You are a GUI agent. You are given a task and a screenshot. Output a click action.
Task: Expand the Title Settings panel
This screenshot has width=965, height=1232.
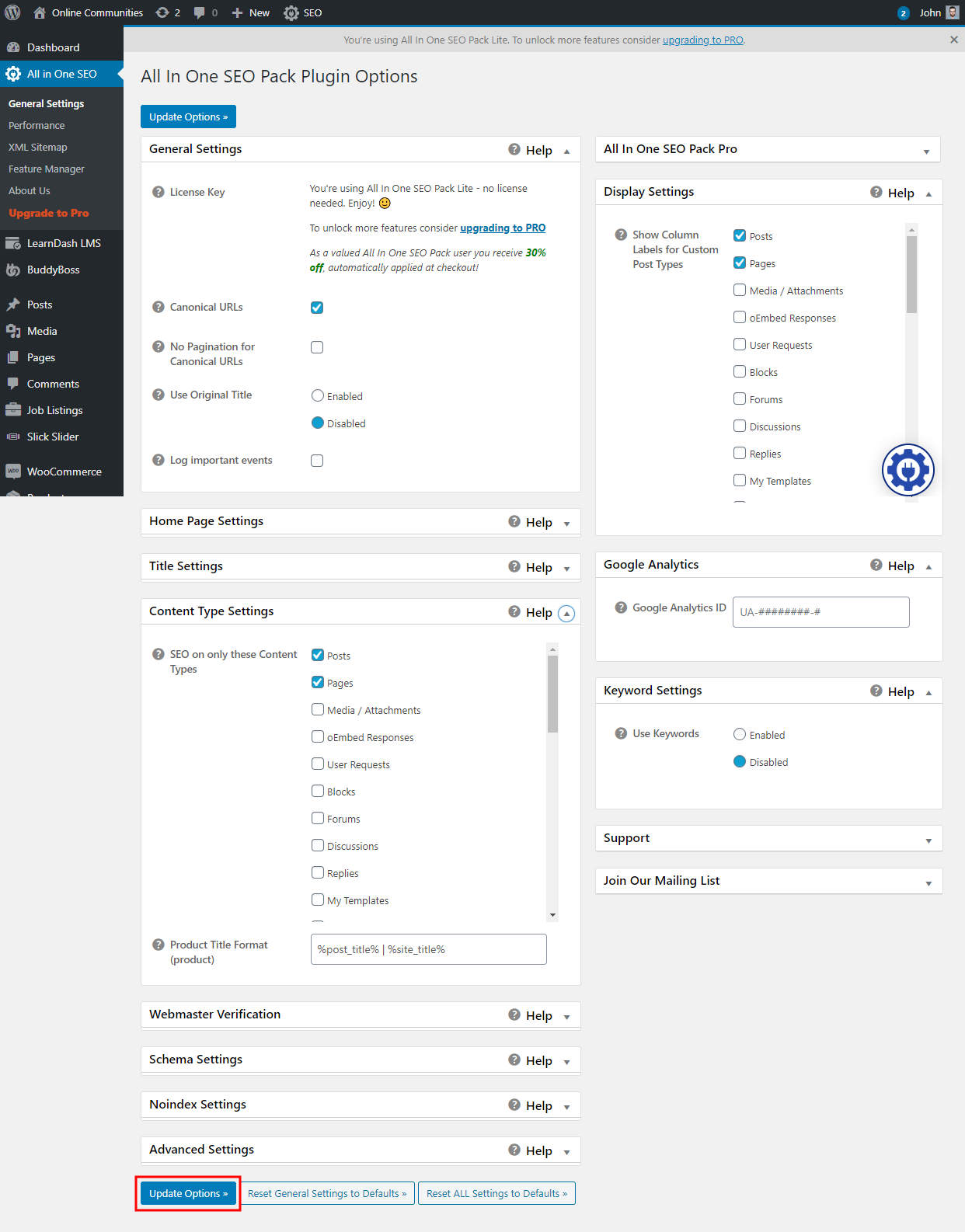pos(567,569)
